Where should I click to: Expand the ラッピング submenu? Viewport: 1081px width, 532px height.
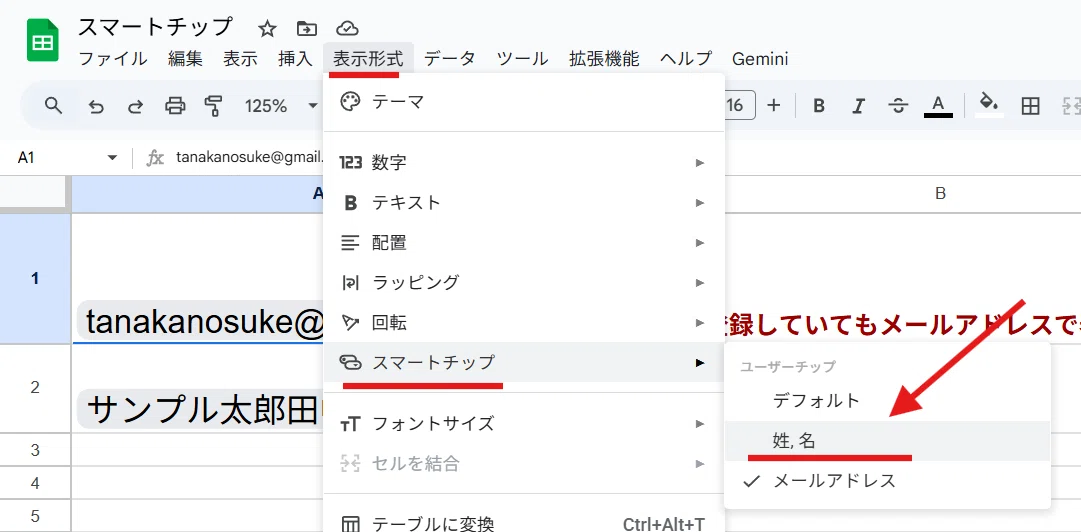(x=524, y=283)
